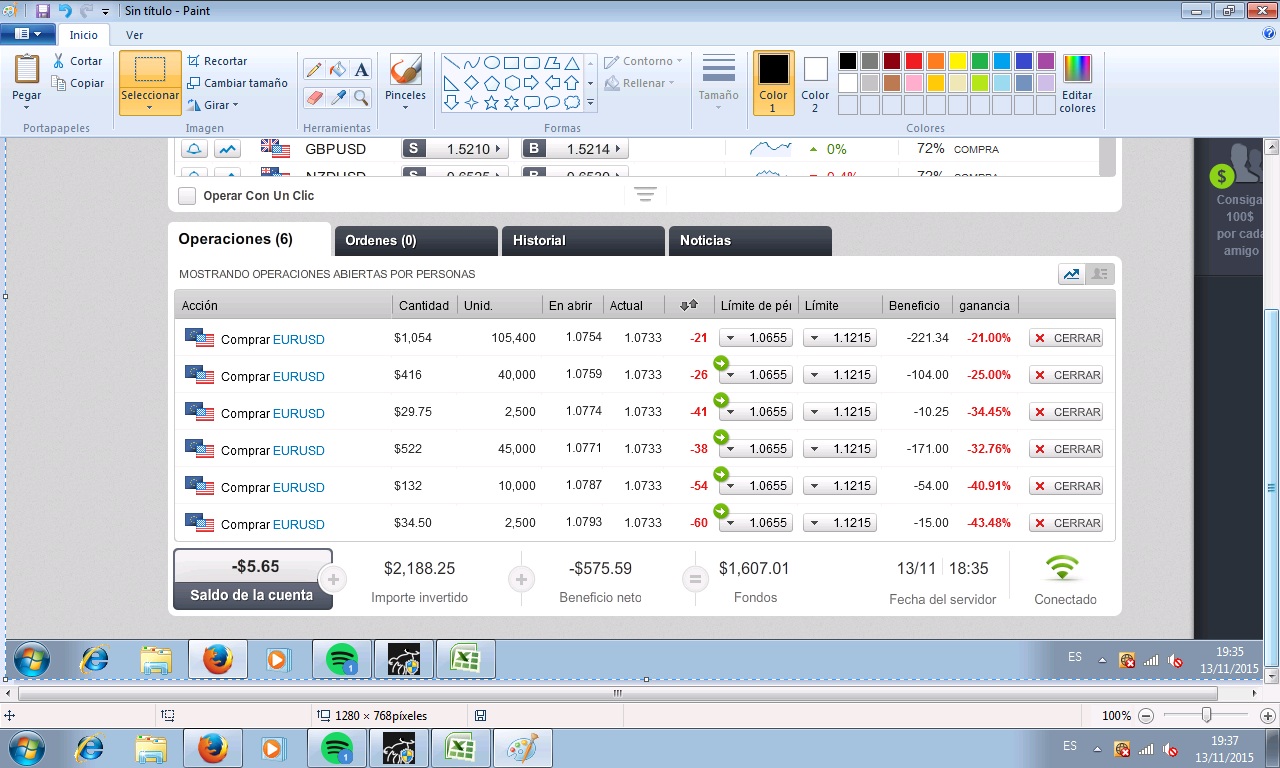Expand the Seleccionar dropdown arrow
Viewport: 1280px width, 768px height.
150,108
